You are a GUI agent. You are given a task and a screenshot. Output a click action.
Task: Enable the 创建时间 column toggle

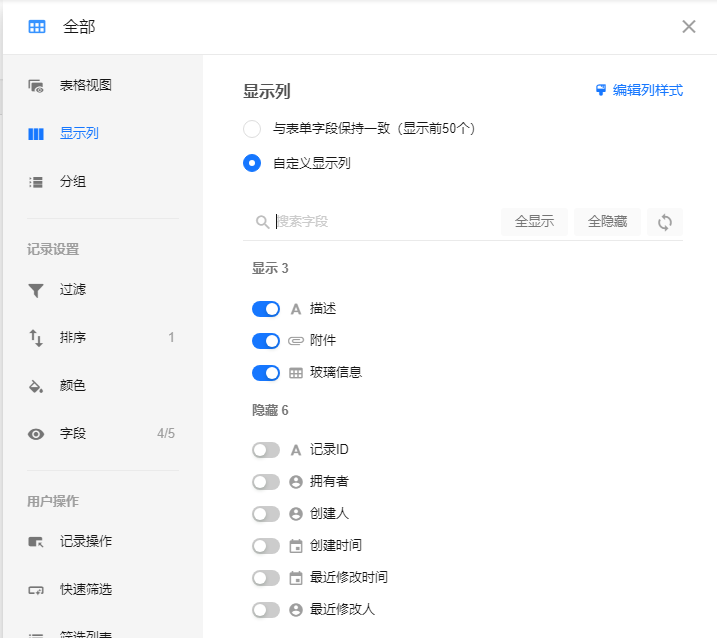tap(266, 546)
